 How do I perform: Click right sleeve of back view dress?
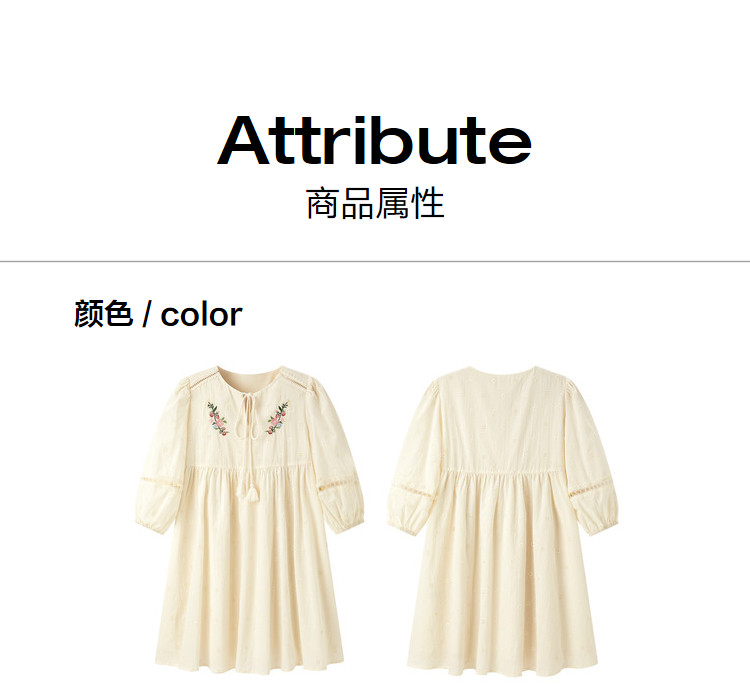(x=590, y=459)
